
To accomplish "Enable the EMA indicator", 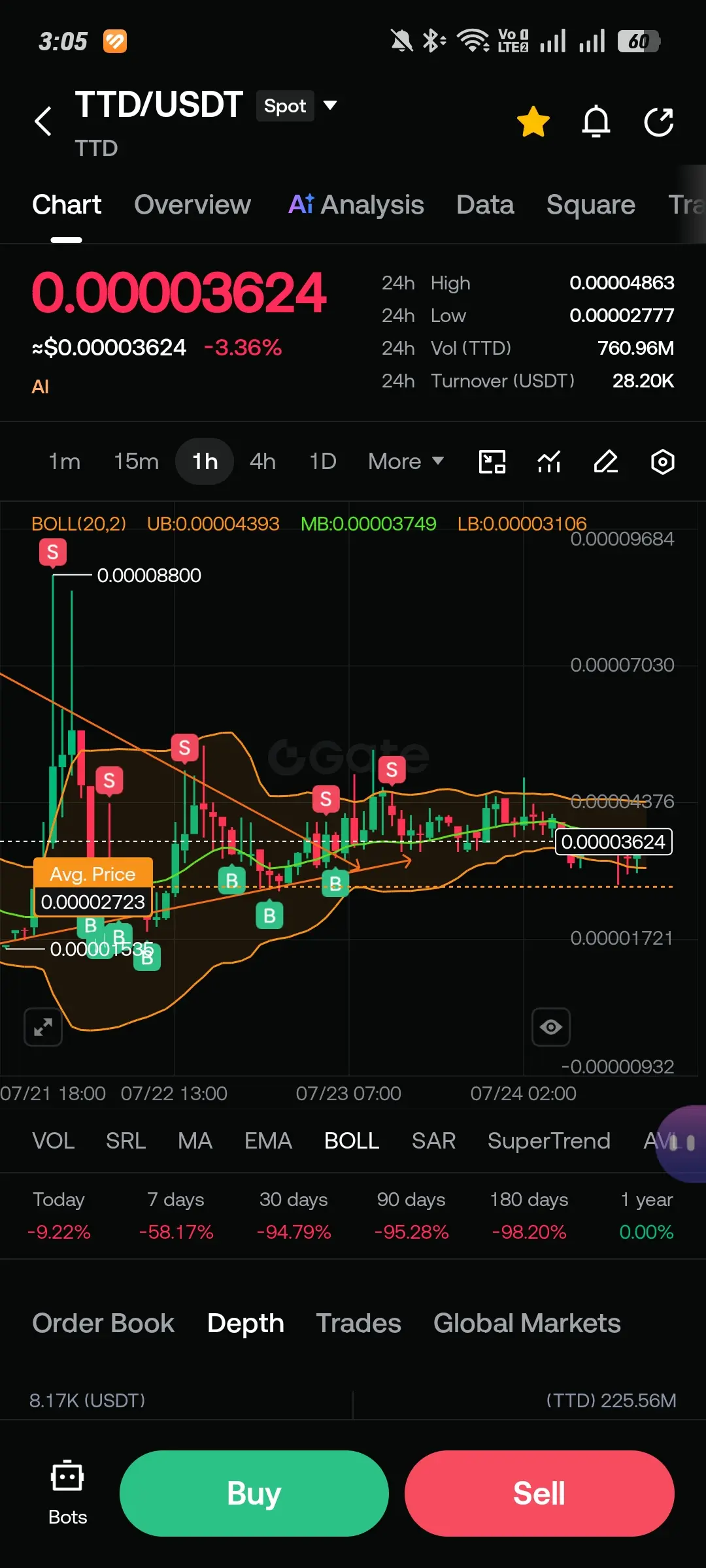I will coord(268,1141).
